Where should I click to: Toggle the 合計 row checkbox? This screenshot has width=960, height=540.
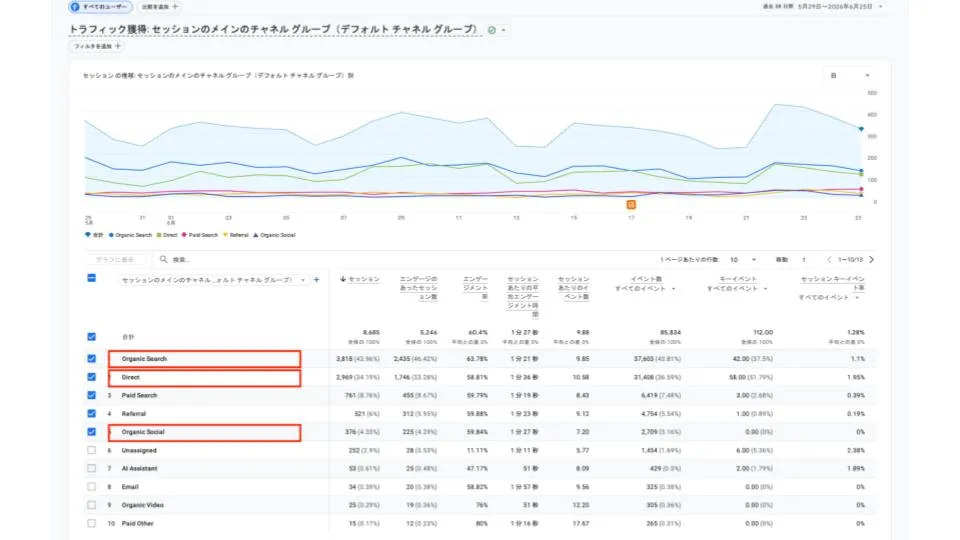[91, 337]
